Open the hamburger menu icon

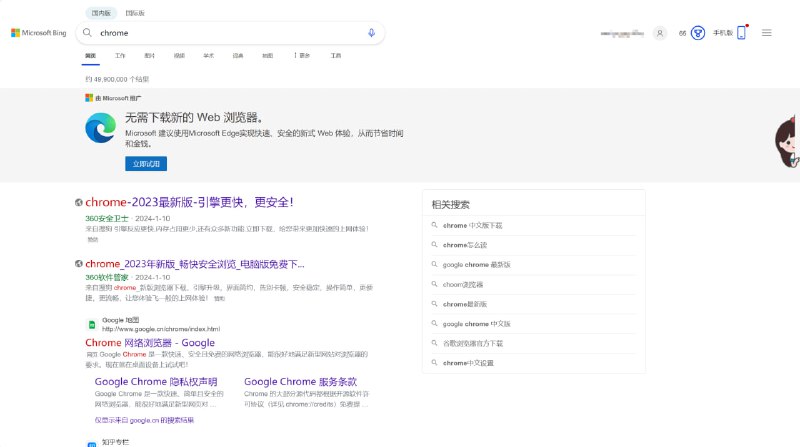point(766,33)
